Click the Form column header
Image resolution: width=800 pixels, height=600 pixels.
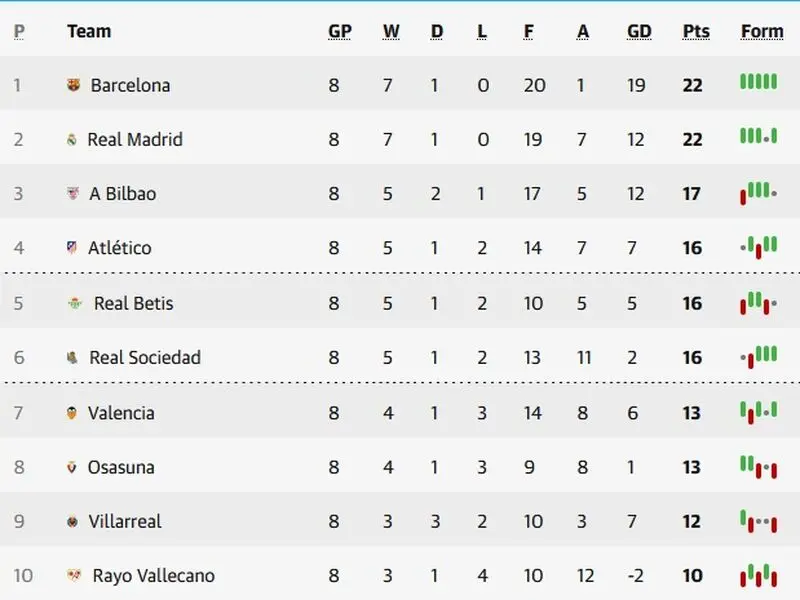[x=762, y=32]
